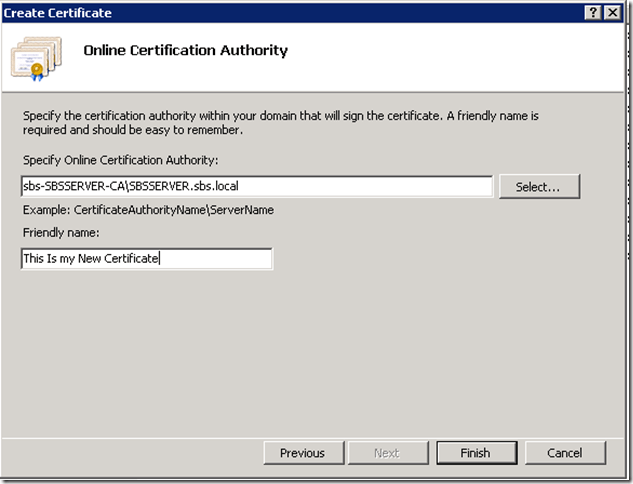633x484 pixels.
Task: Focus the Online Certification Authority text field
Action: point(256,186)
